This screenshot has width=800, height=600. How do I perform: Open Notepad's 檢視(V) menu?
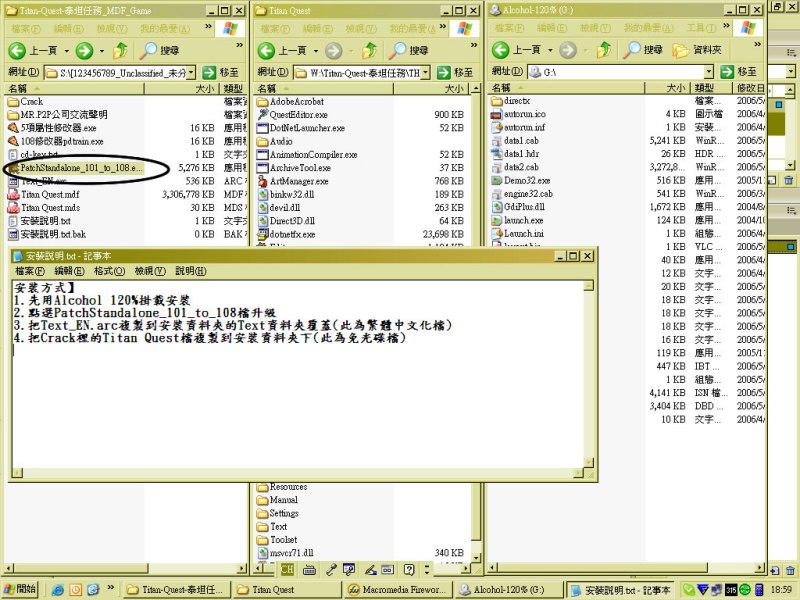coord(150,271)
